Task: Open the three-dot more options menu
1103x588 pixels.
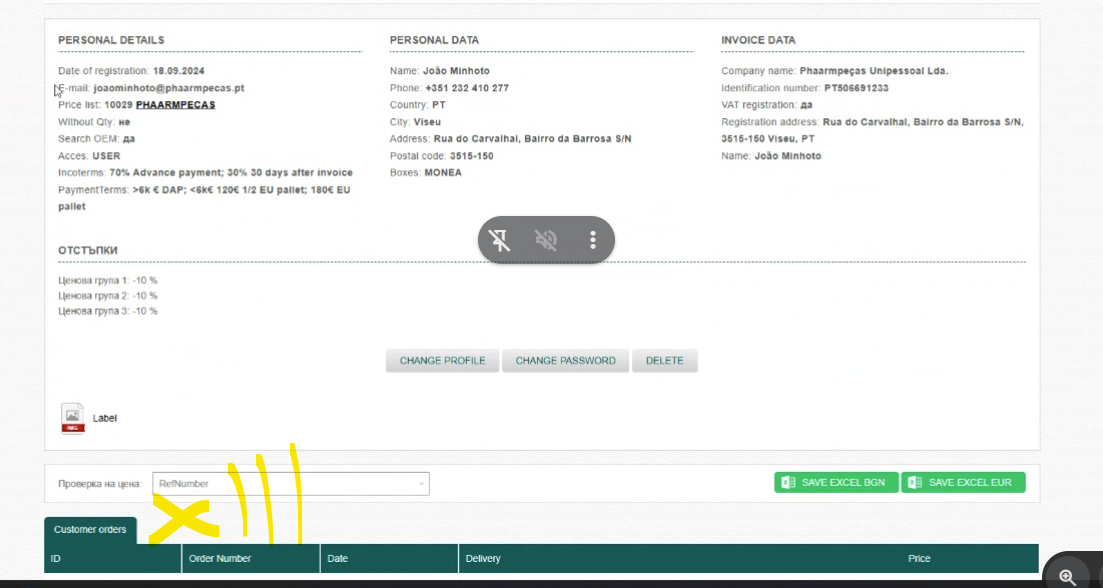Action: 593,240
